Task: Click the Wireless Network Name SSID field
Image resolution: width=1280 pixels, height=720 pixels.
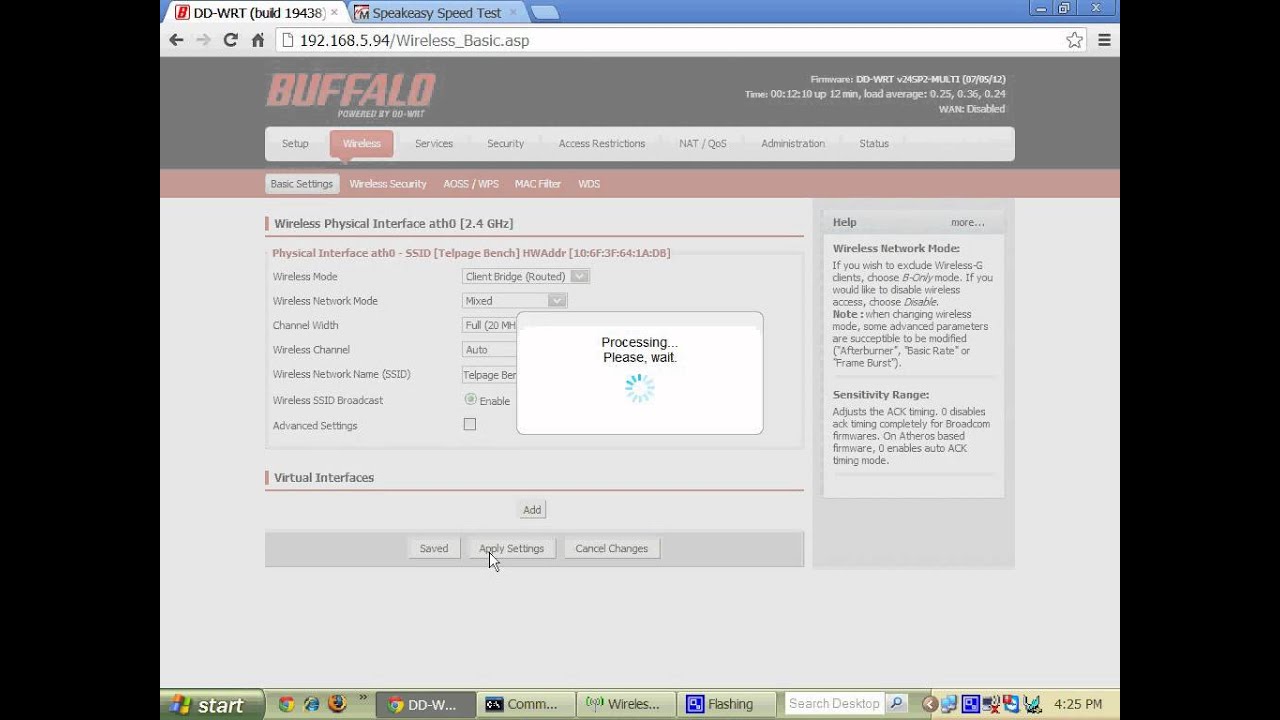Action: tap(489, 375)
